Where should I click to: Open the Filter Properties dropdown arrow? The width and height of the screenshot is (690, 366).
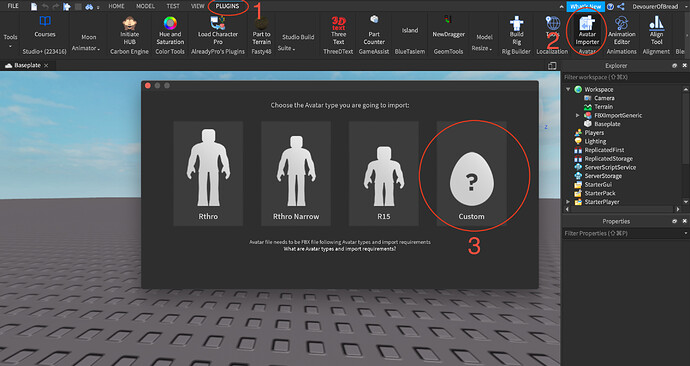(686, 234)
